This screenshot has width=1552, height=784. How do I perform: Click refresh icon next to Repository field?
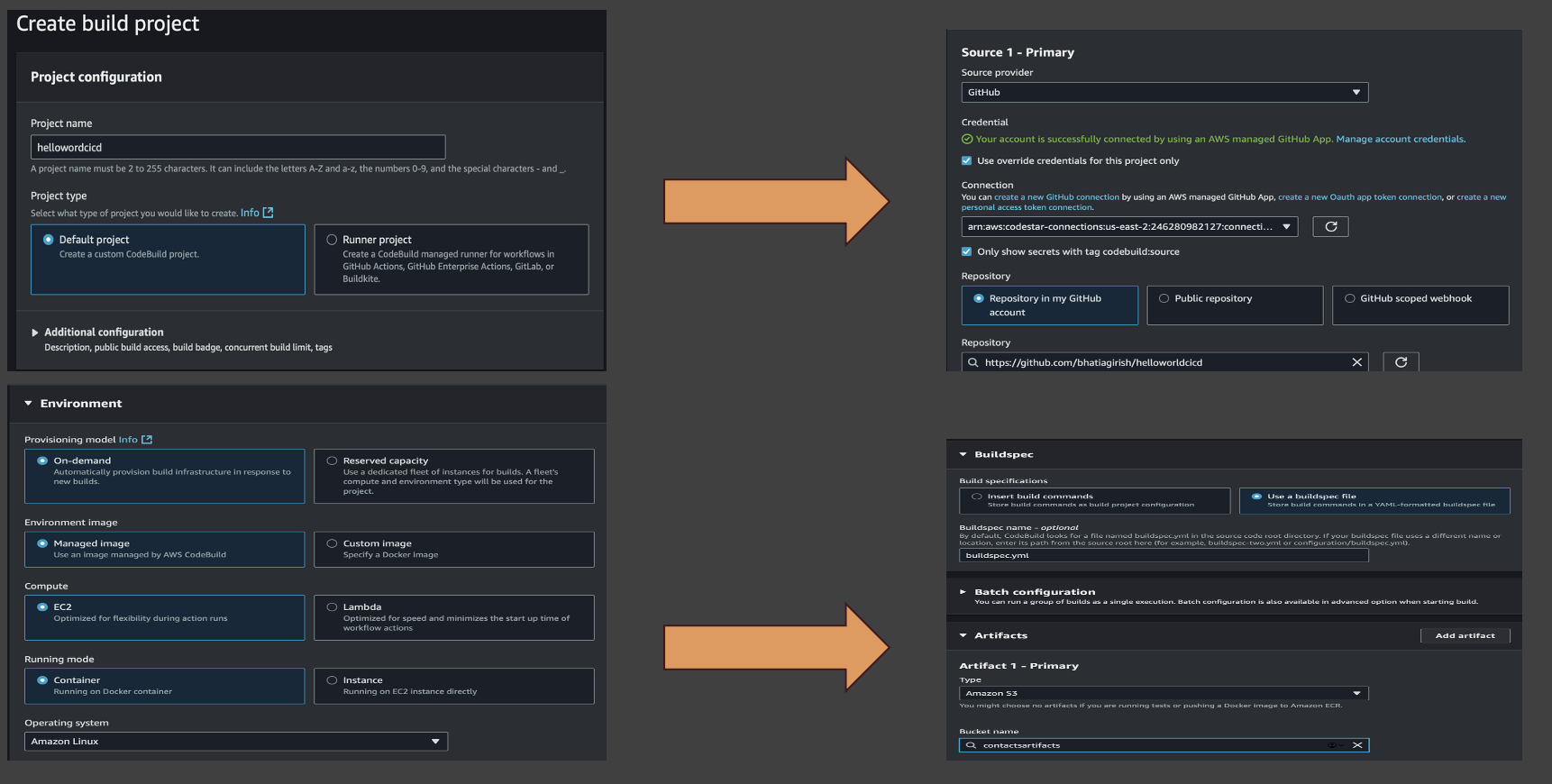pos(1401,362)
